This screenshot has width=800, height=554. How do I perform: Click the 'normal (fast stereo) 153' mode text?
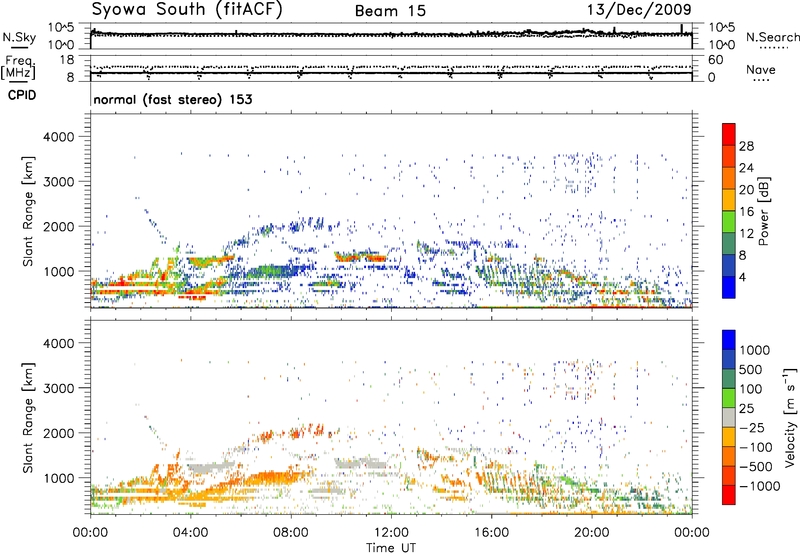[172, 99]
